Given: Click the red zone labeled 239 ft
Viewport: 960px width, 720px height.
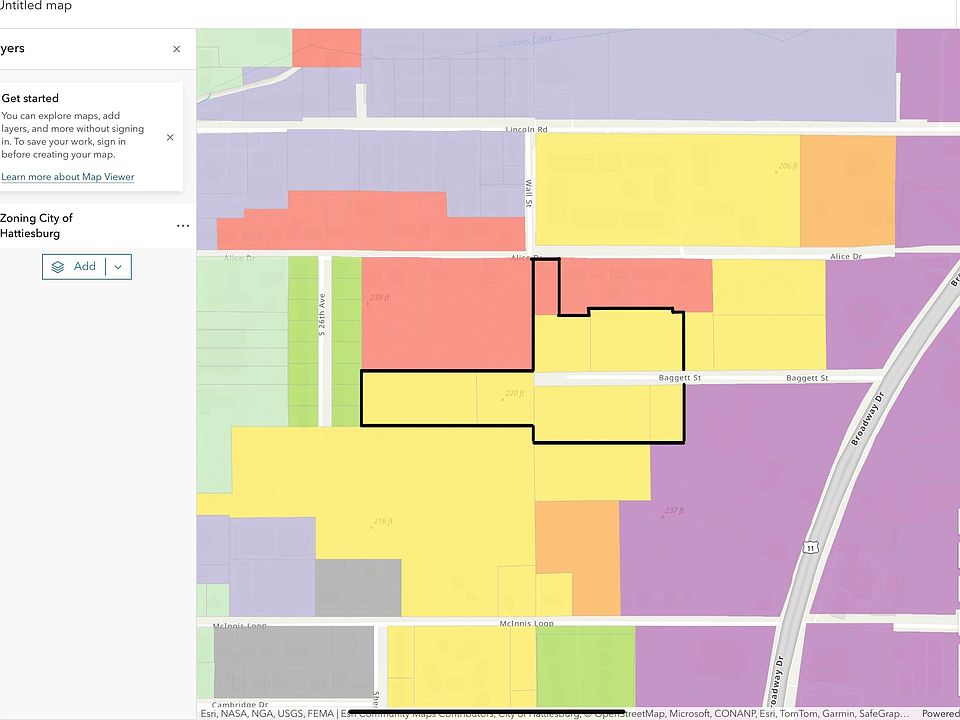Looking at the screenshot, I should click(447, 313).
